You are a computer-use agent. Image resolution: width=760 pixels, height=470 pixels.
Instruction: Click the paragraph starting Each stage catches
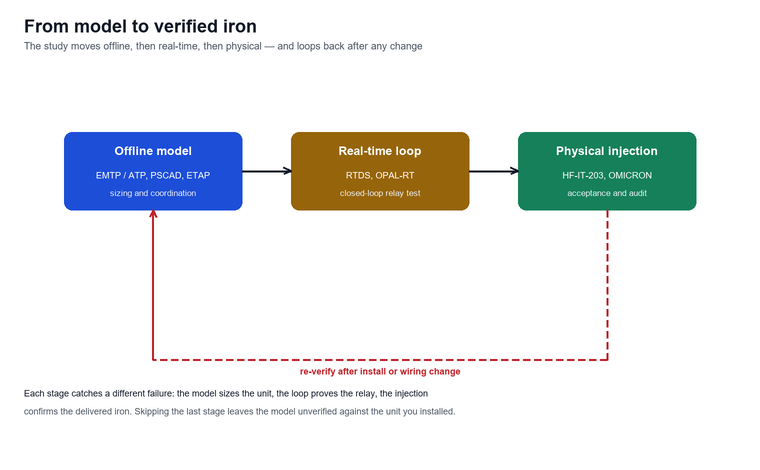click(x=239, y=402)
